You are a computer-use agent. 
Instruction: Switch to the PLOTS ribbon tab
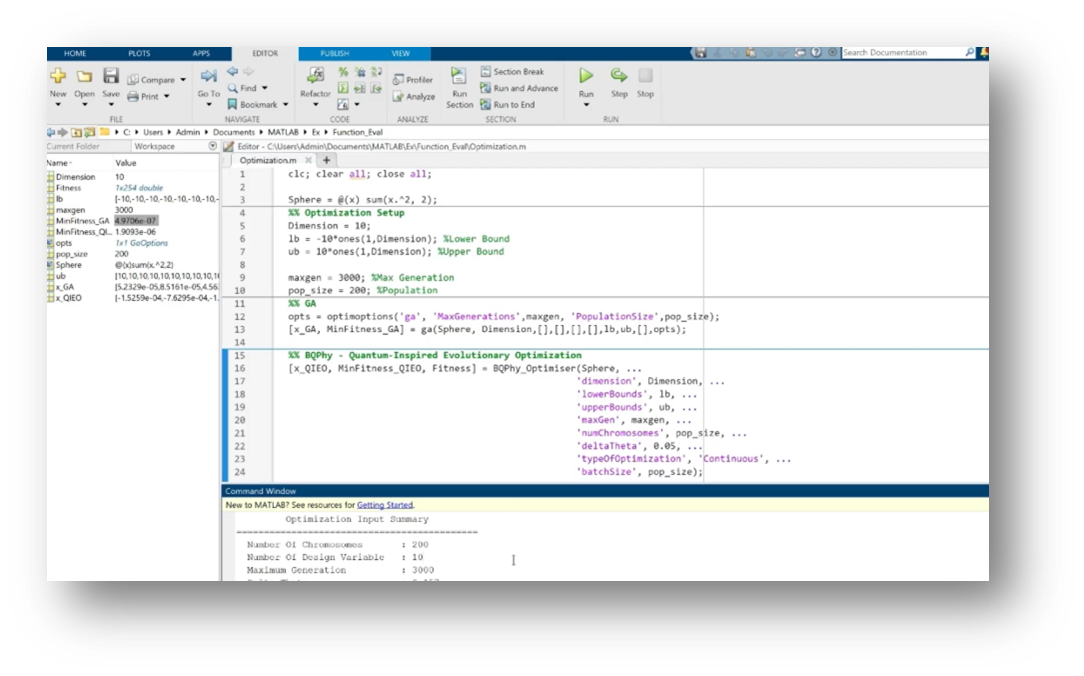(x=139, y=53)
